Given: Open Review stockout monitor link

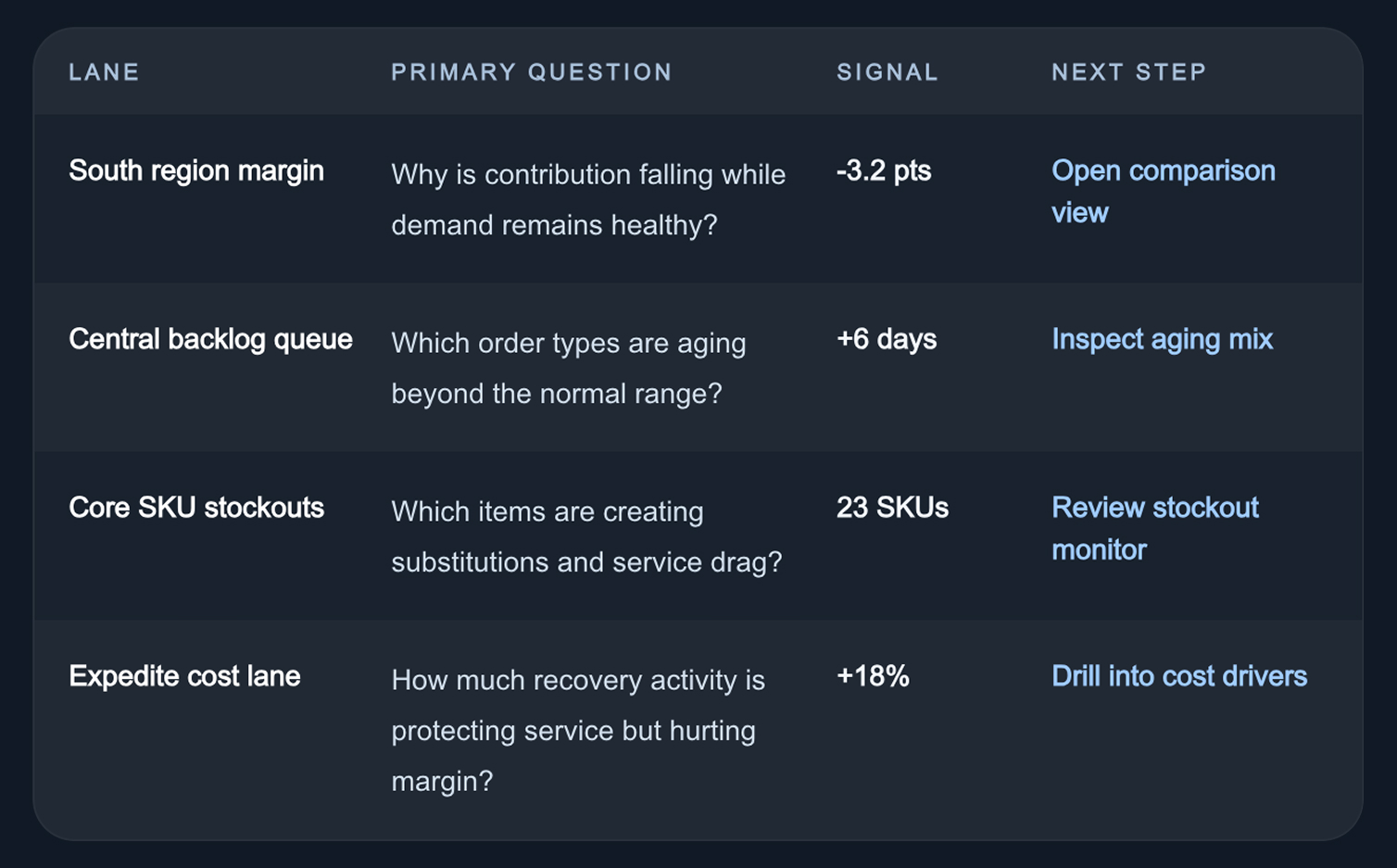Looking at the screenshot, I should click(1154, 528).
